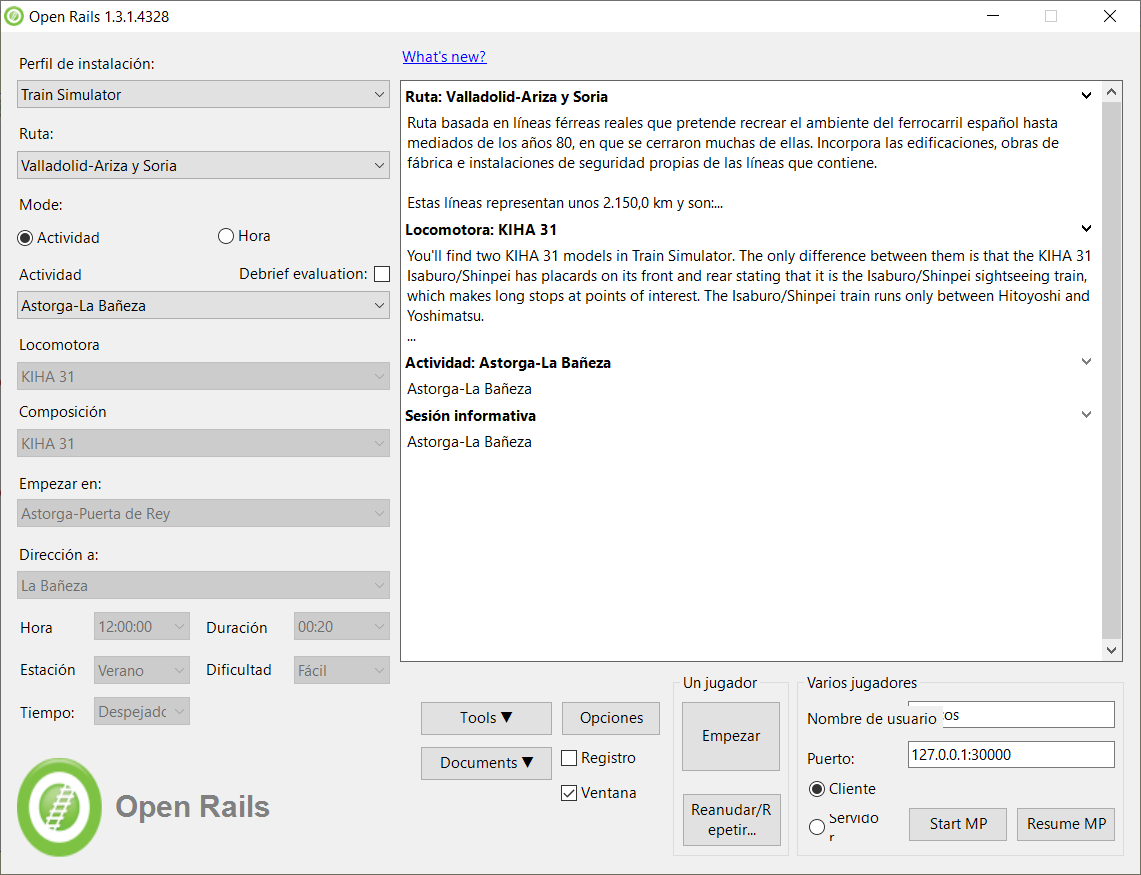1141x875 pixels.
Task: Click the large Open Rails track logo
Action: 59,807
